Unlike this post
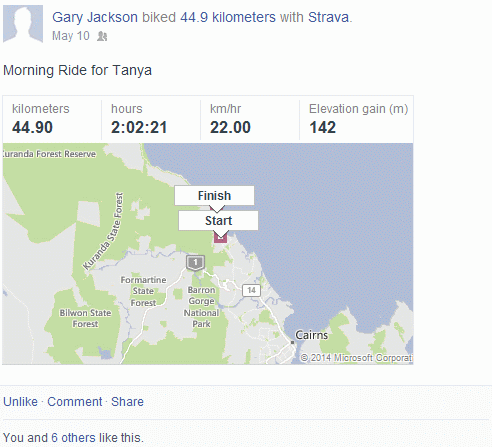Image resolution: width=492 pixels, height=447 pixels. point(20,402)
